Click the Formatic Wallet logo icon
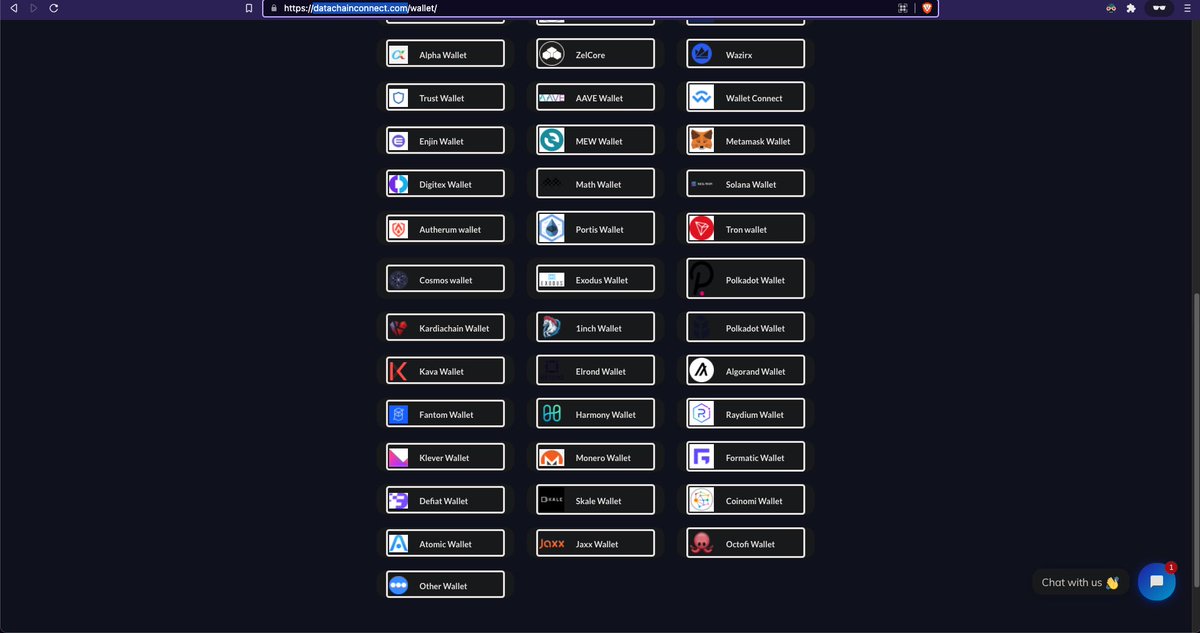The image size is (1200, 633). 702,458
